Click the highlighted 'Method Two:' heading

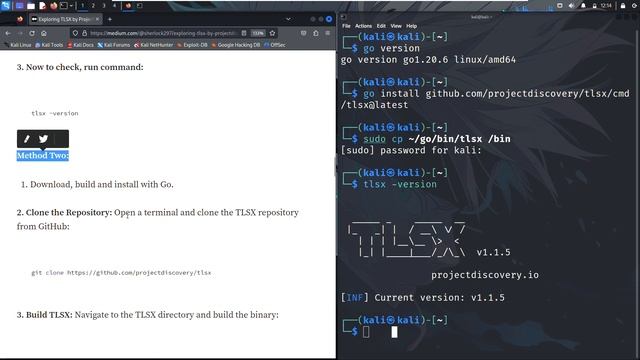pyautogui.click(x=42, y=156)
